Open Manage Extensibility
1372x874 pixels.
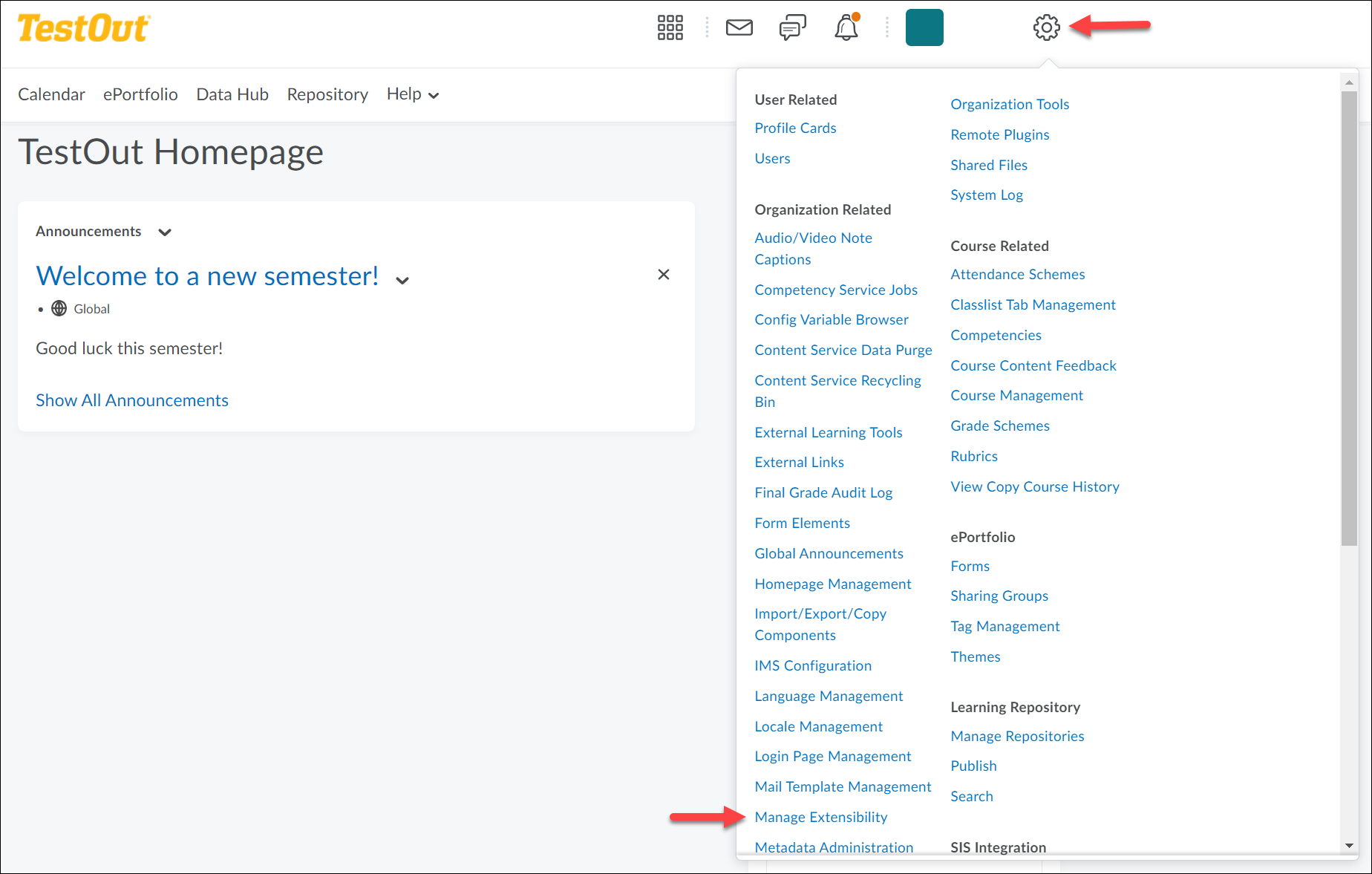(x=820, y=817)
